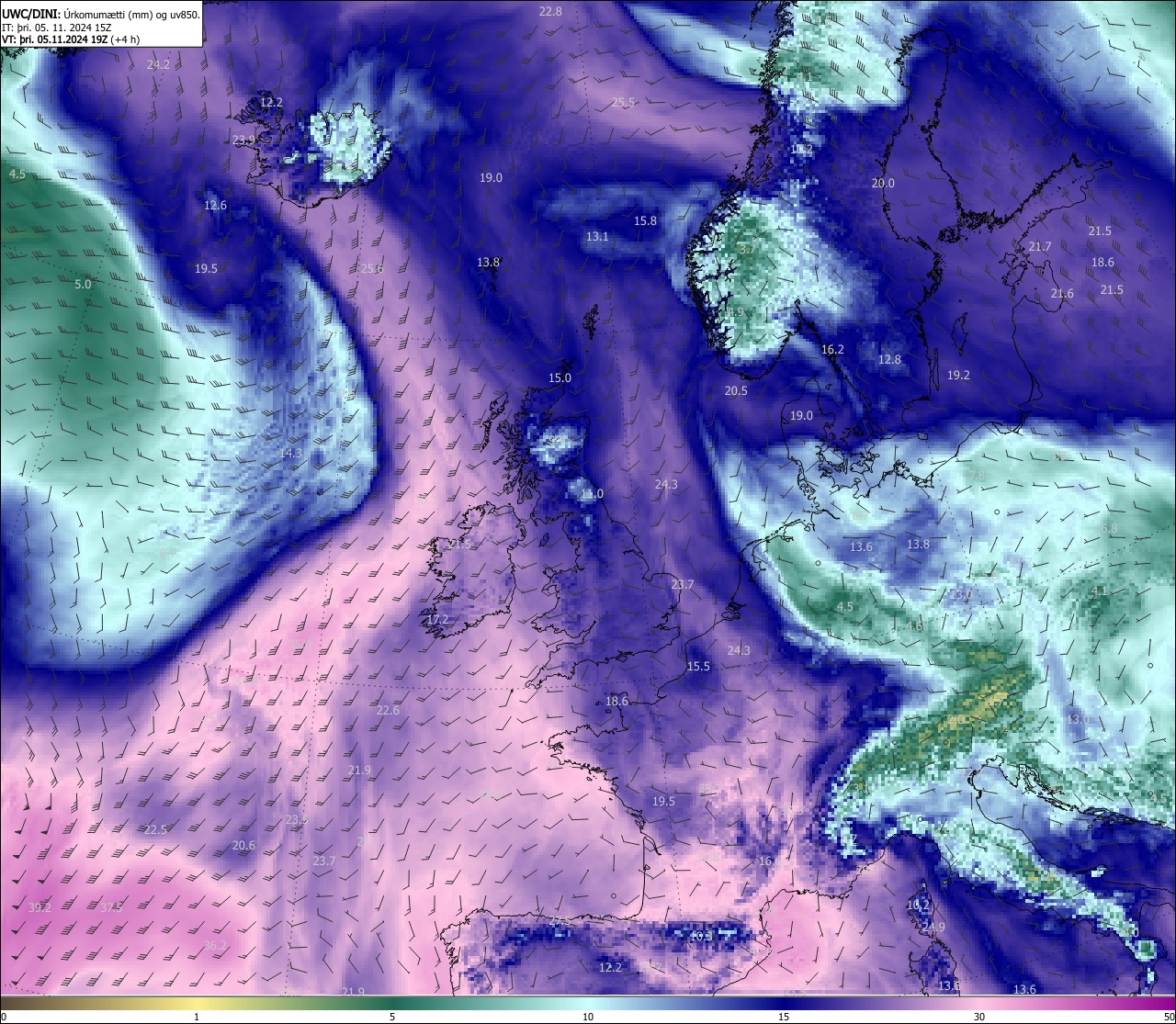Click the initial time line 'IT: þri. 05. 11. 2024 15Z'

click(x=57, y=28)
